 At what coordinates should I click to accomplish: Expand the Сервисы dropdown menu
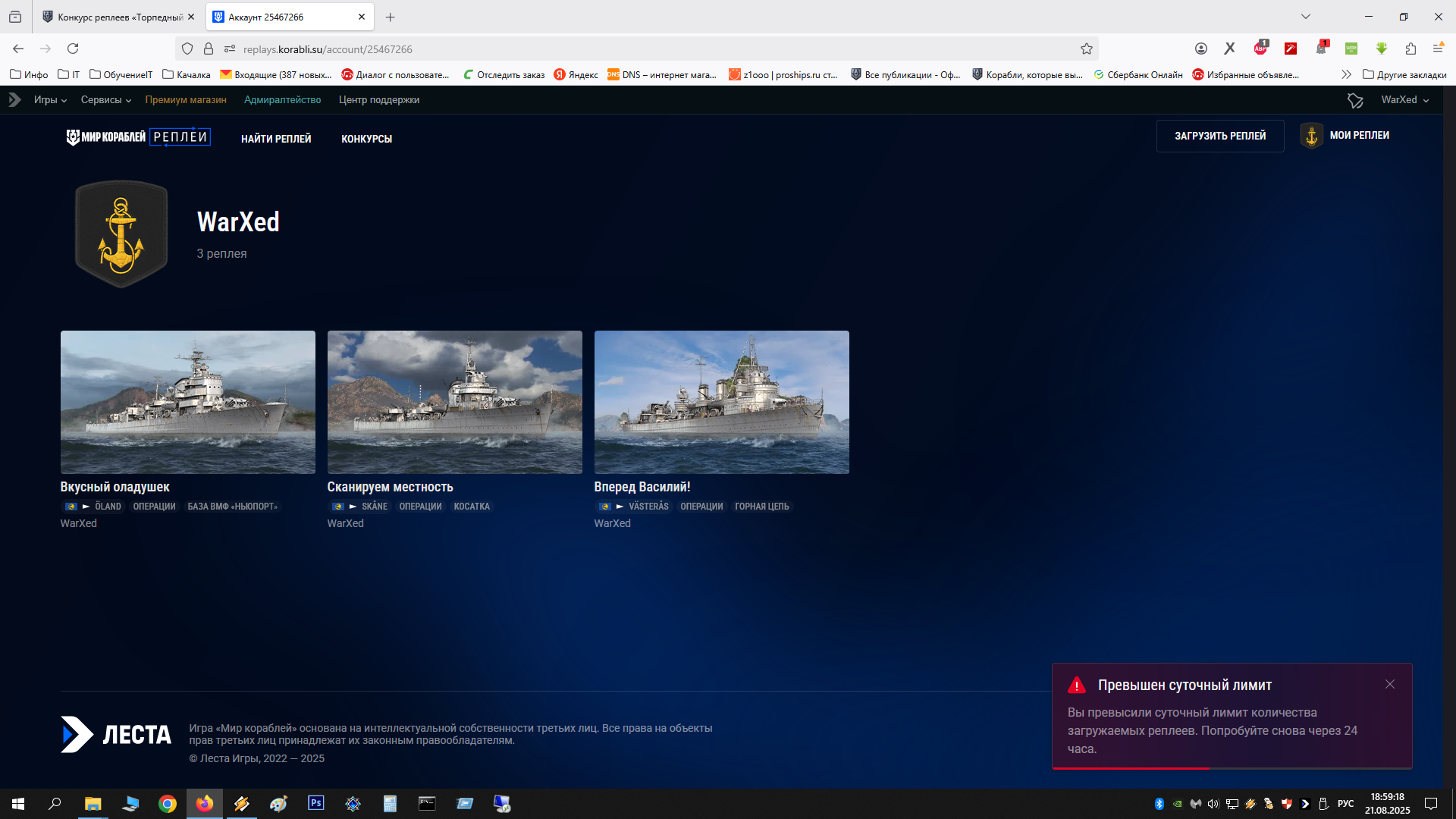(106, 100)
